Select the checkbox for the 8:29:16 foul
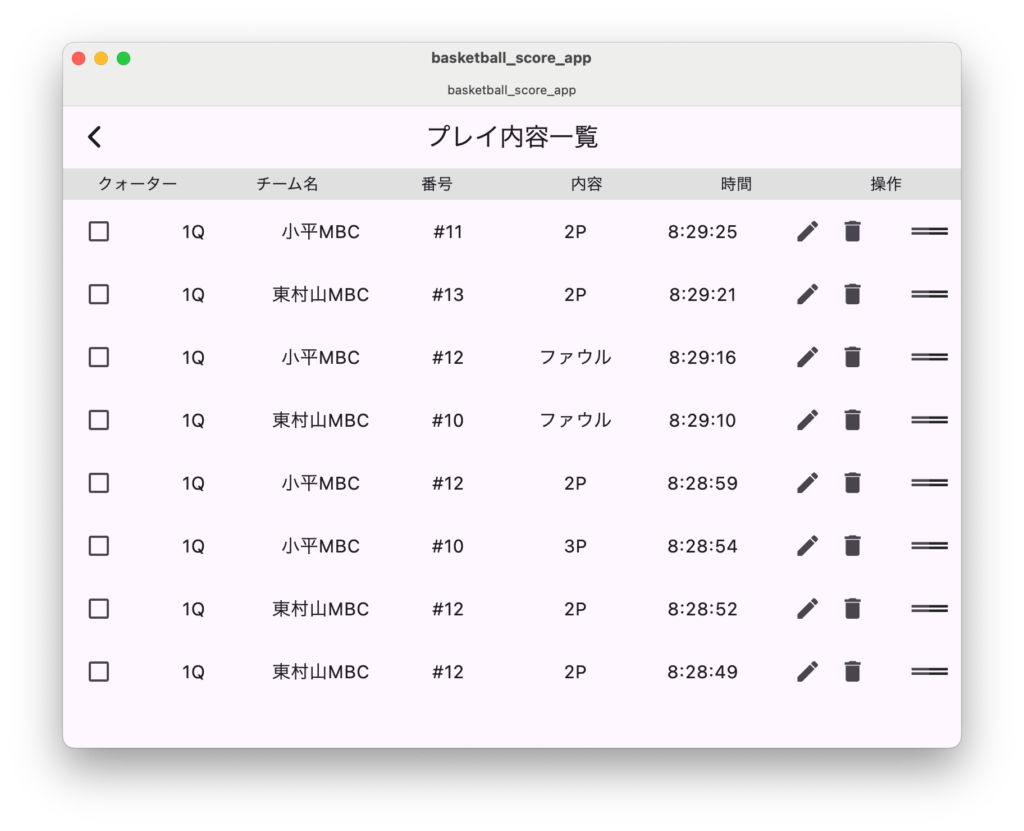1024x831 pixels. pyautogui.click(x=99, y=357)
